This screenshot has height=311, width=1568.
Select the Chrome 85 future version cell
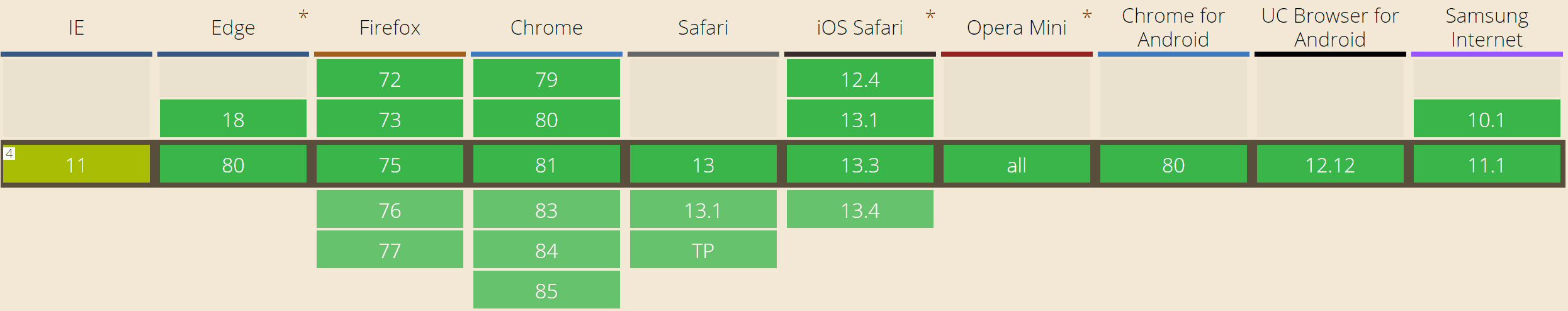click(x=546, y=290)
